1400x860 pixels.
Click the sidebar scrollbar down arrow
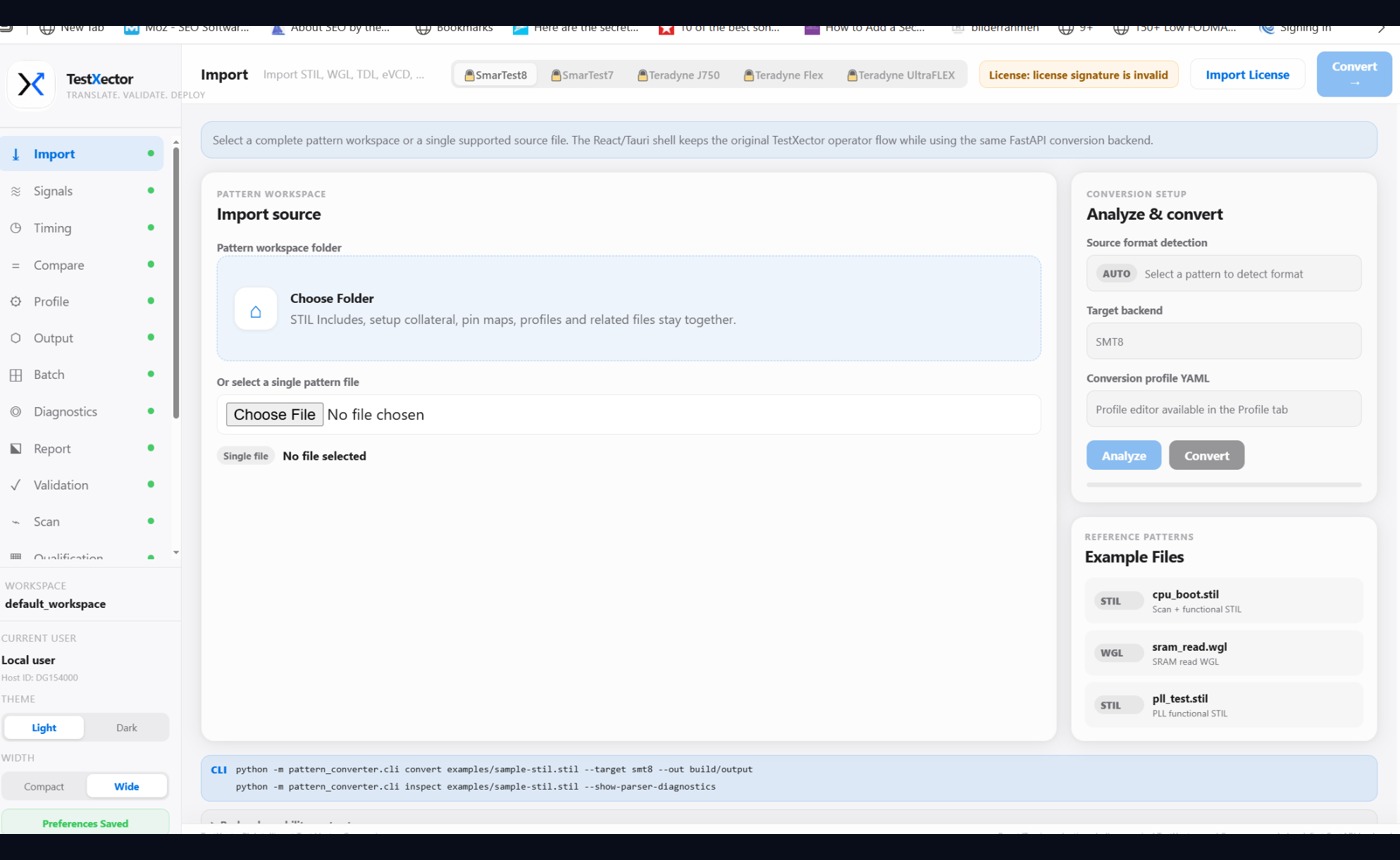click(x=176, y=552)
